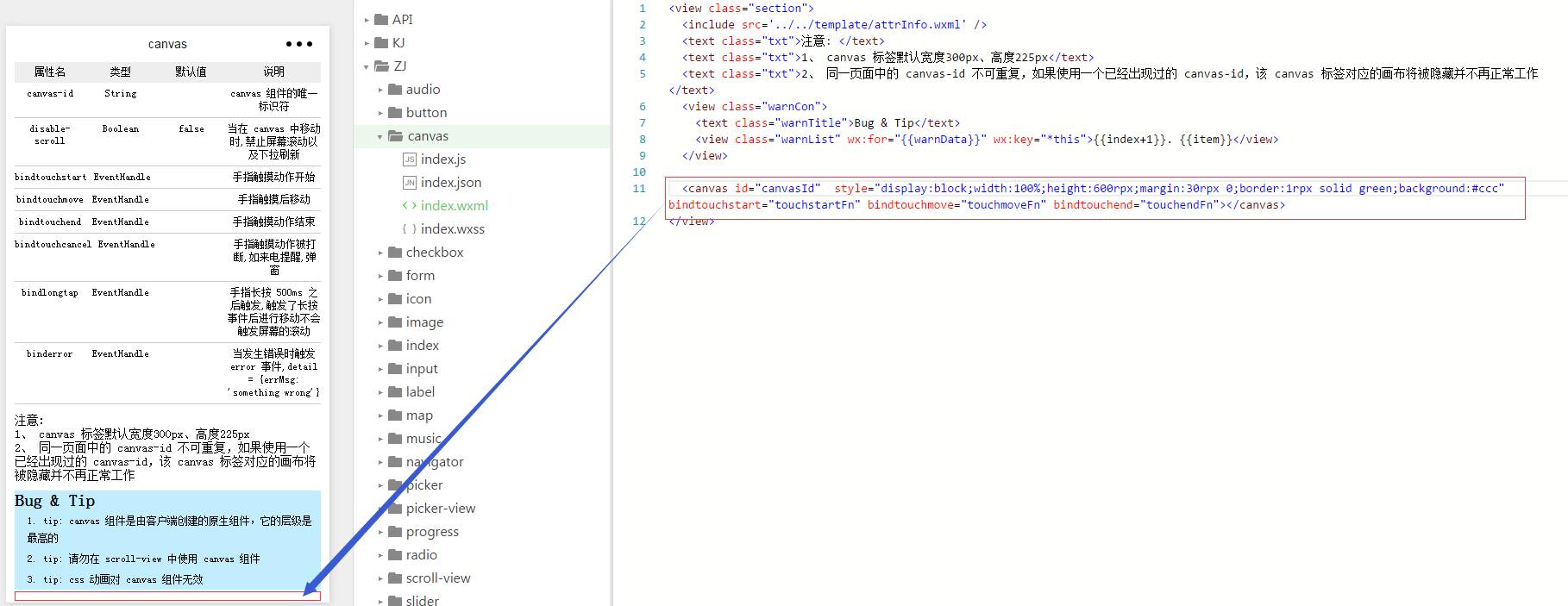Open index.wxss in the file tree

(x=453, y=228)
